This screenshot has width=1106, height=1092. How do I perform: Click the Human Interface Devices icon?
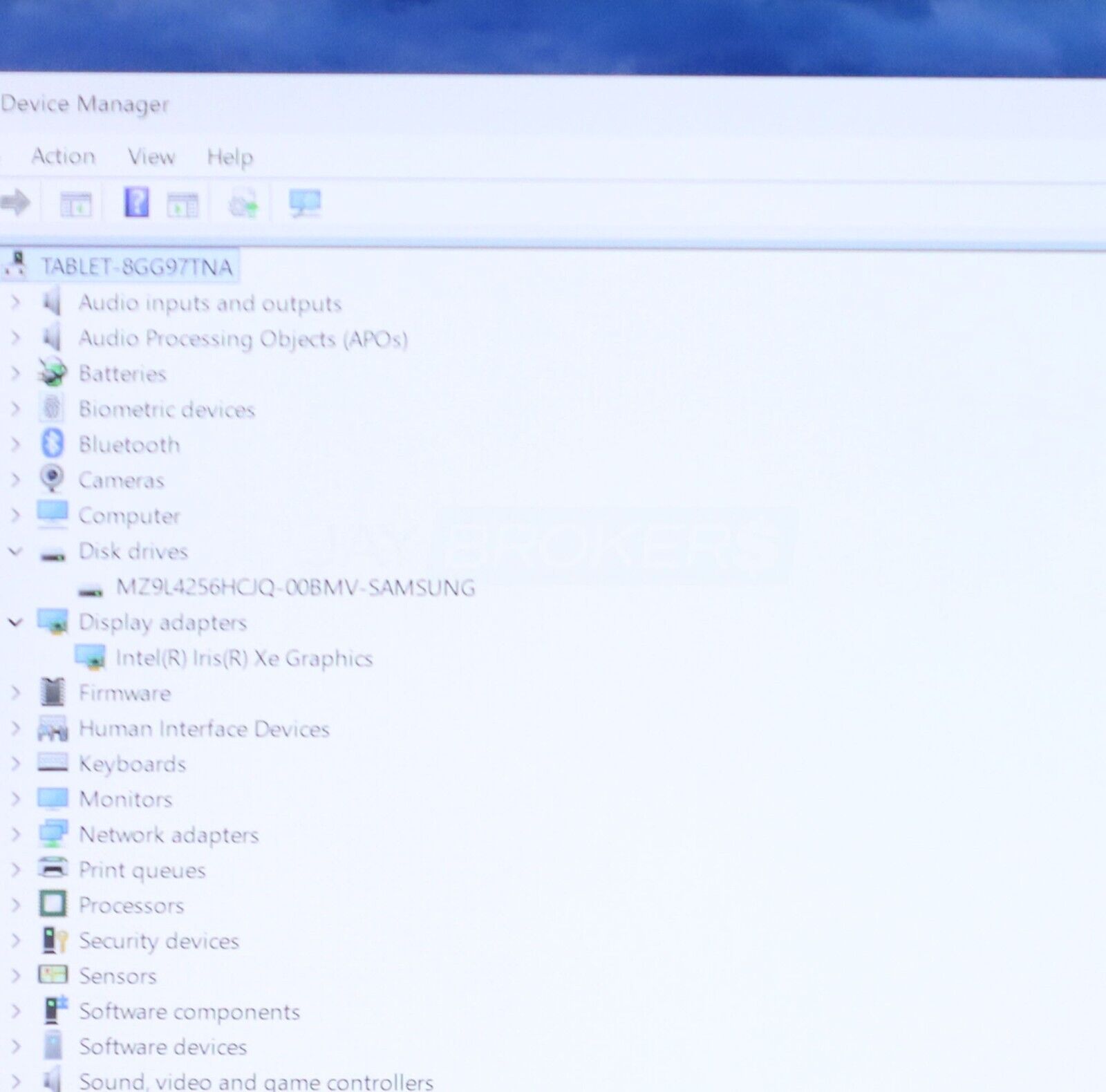(x=53, y=728)
